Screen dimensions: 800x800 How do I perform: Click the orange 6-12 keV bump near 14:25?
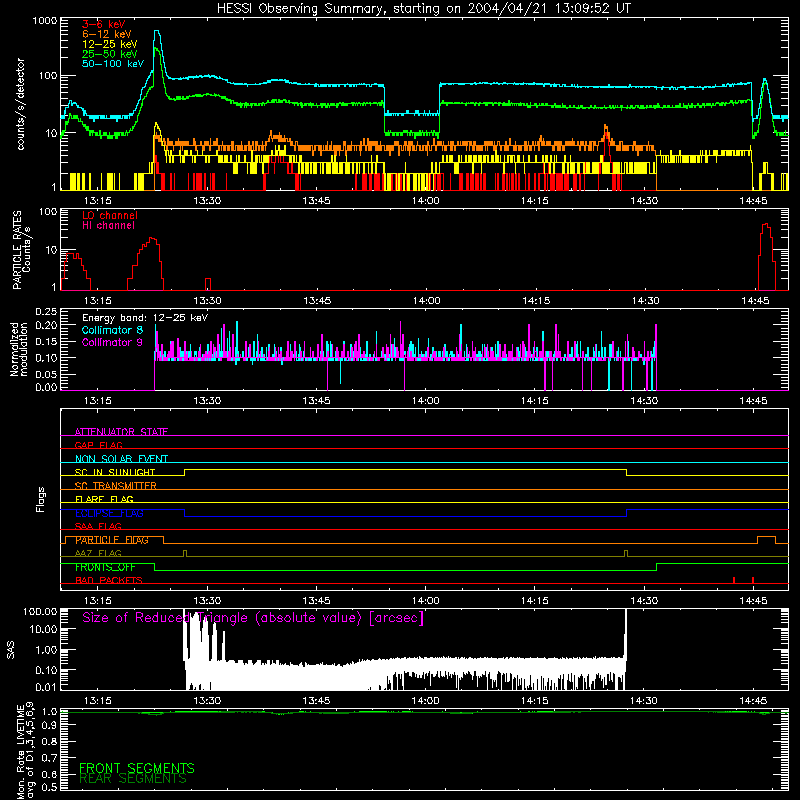(x=606, y=128)
